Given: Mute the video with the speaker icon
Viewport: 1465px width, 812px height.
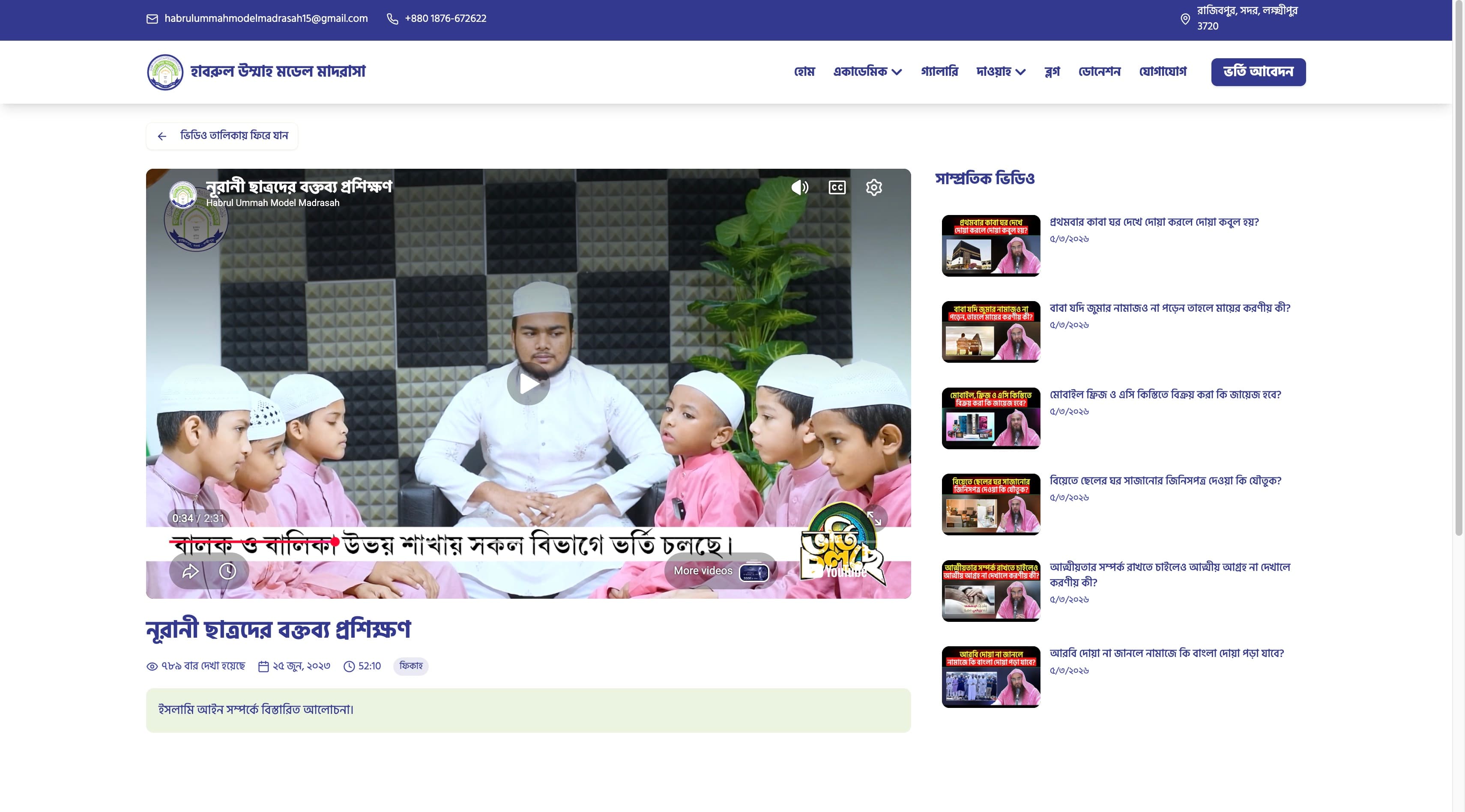Looking at the screenshot, I should coord(800,187).
